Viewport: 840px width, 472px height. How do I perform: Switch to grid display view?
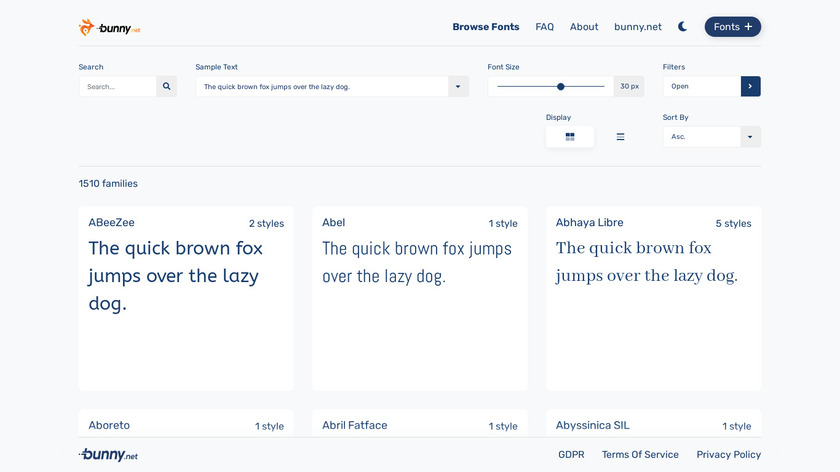point(570,137)
